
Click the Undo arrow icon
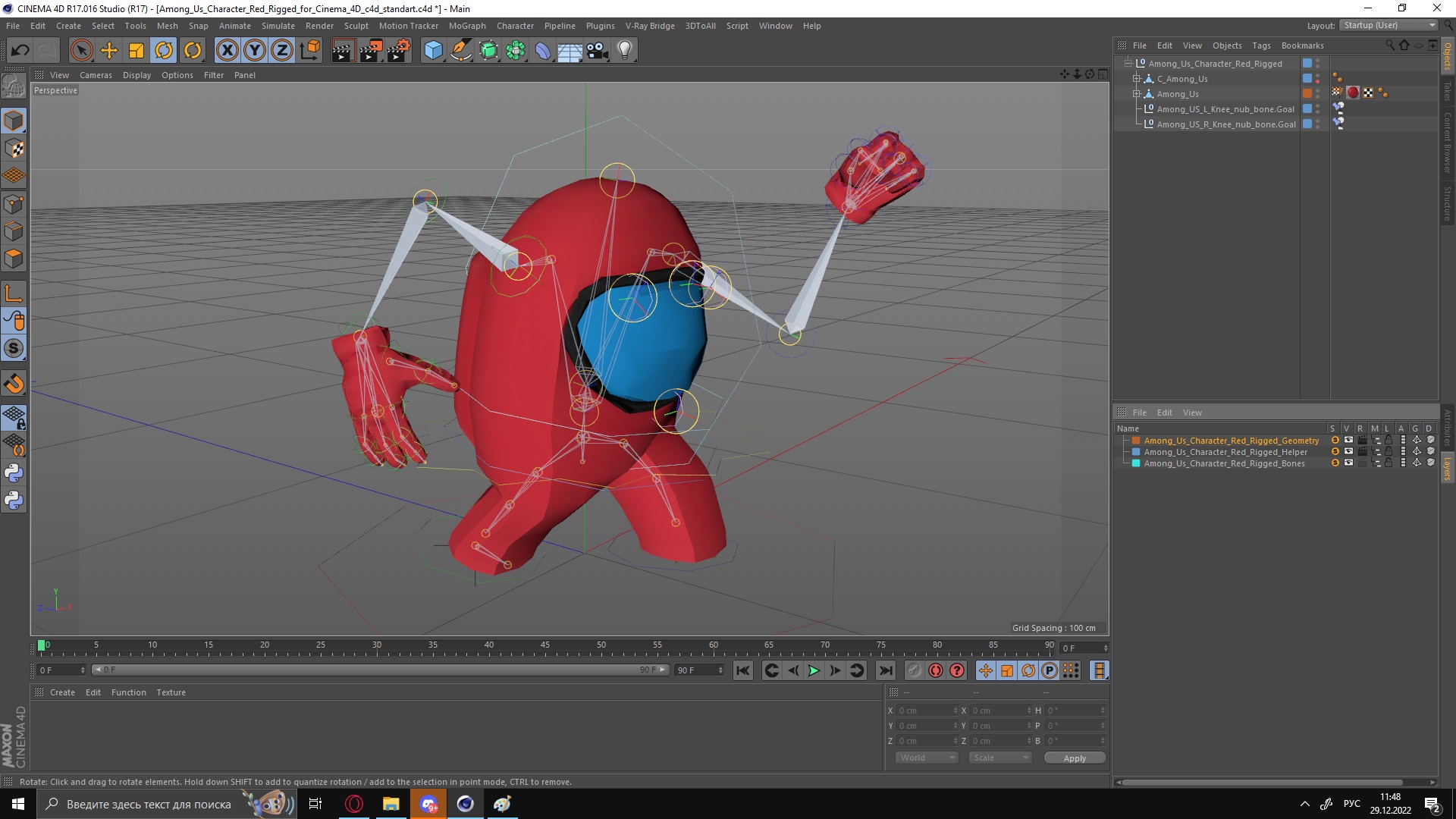(x=20, y=51)
